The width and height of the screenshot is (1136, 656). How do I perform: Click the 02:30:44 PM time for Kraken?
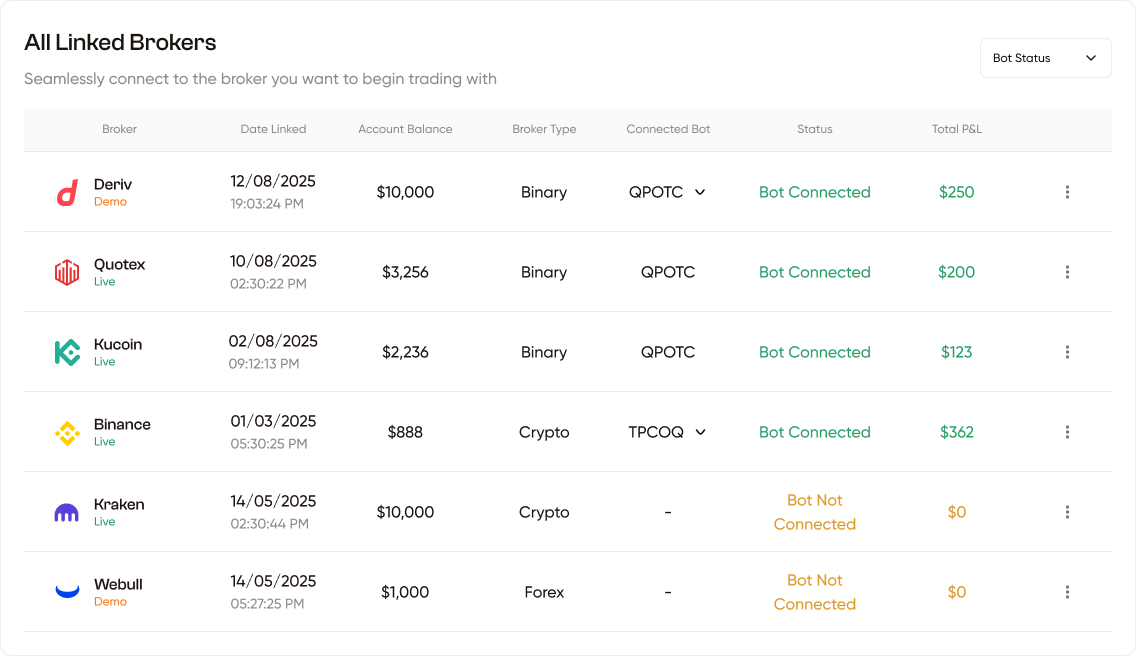pos(270,523)
